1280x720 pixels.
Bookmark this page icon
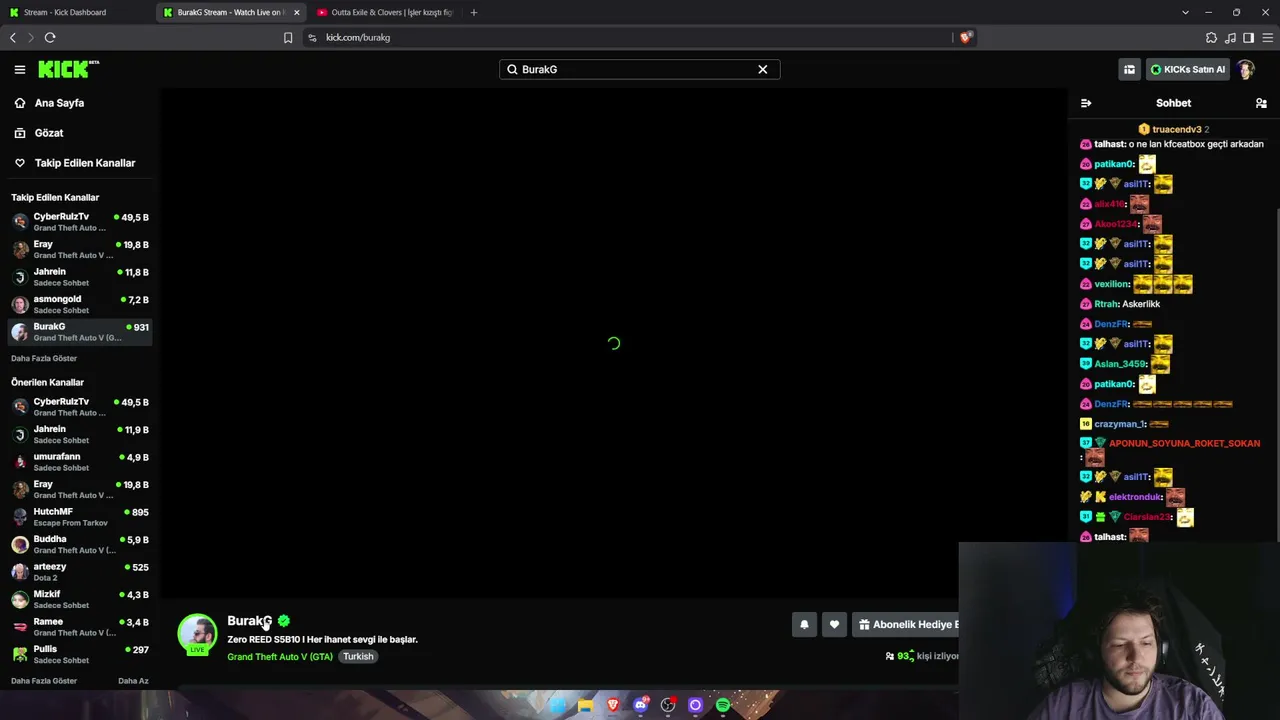pyautogui.click(x=288, y=38)
